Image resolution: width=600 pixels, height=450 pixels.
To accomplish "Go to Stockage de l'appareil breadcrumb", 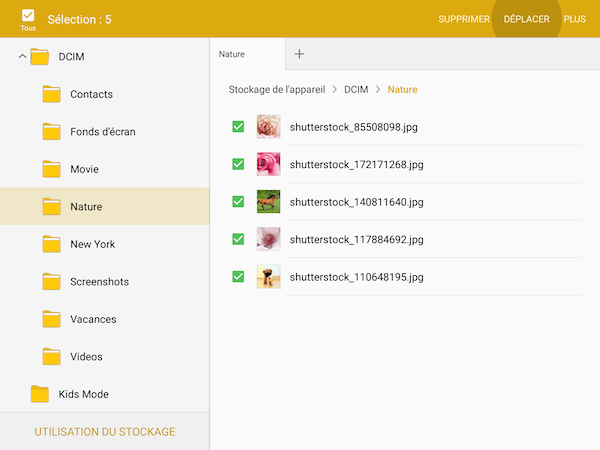I will [277, 90].
